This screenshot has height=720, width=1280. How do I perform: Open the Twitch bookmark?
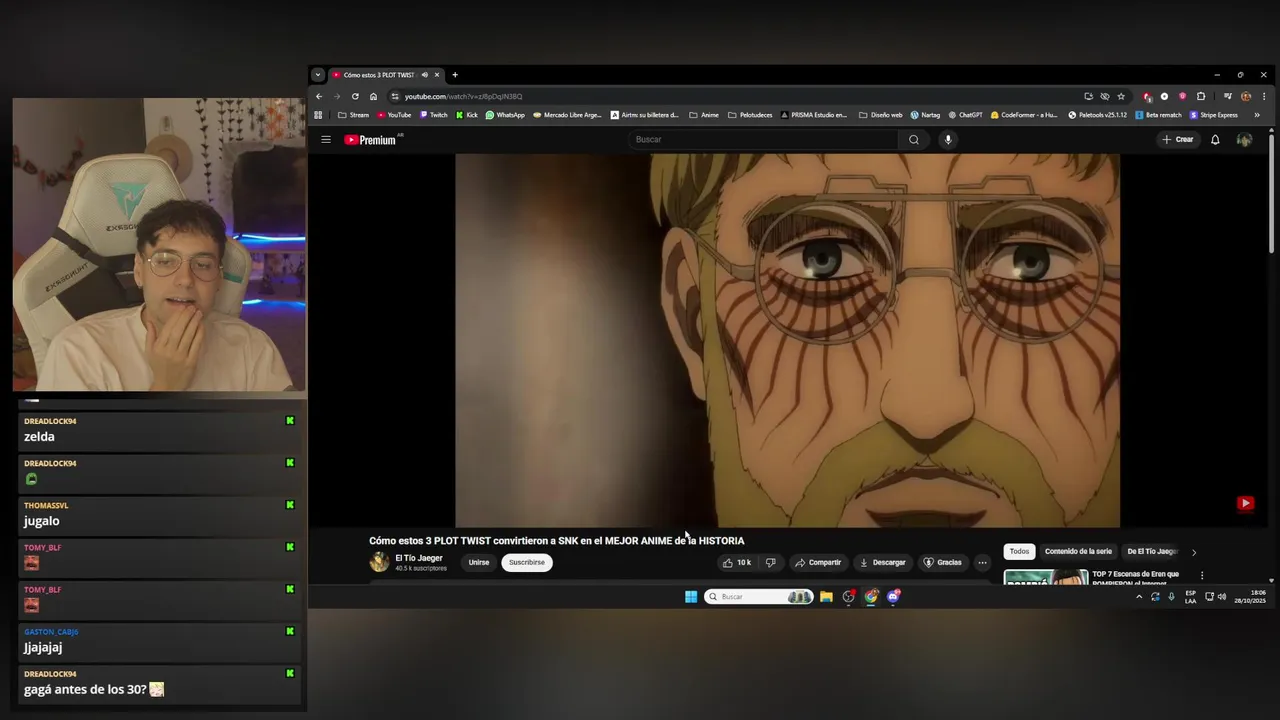[433, 115]
